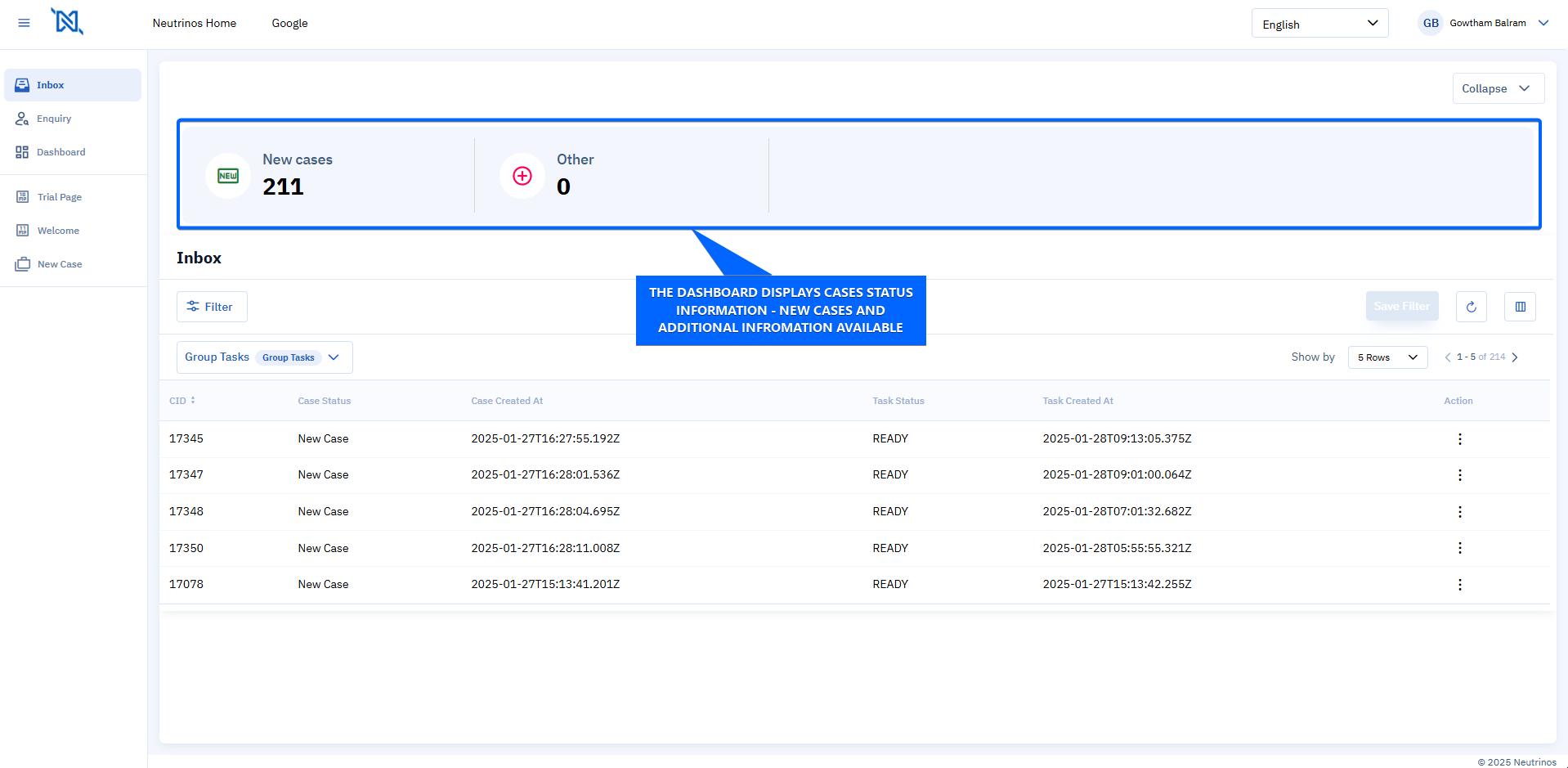Sort by the CID column

[x=182, y=401]
